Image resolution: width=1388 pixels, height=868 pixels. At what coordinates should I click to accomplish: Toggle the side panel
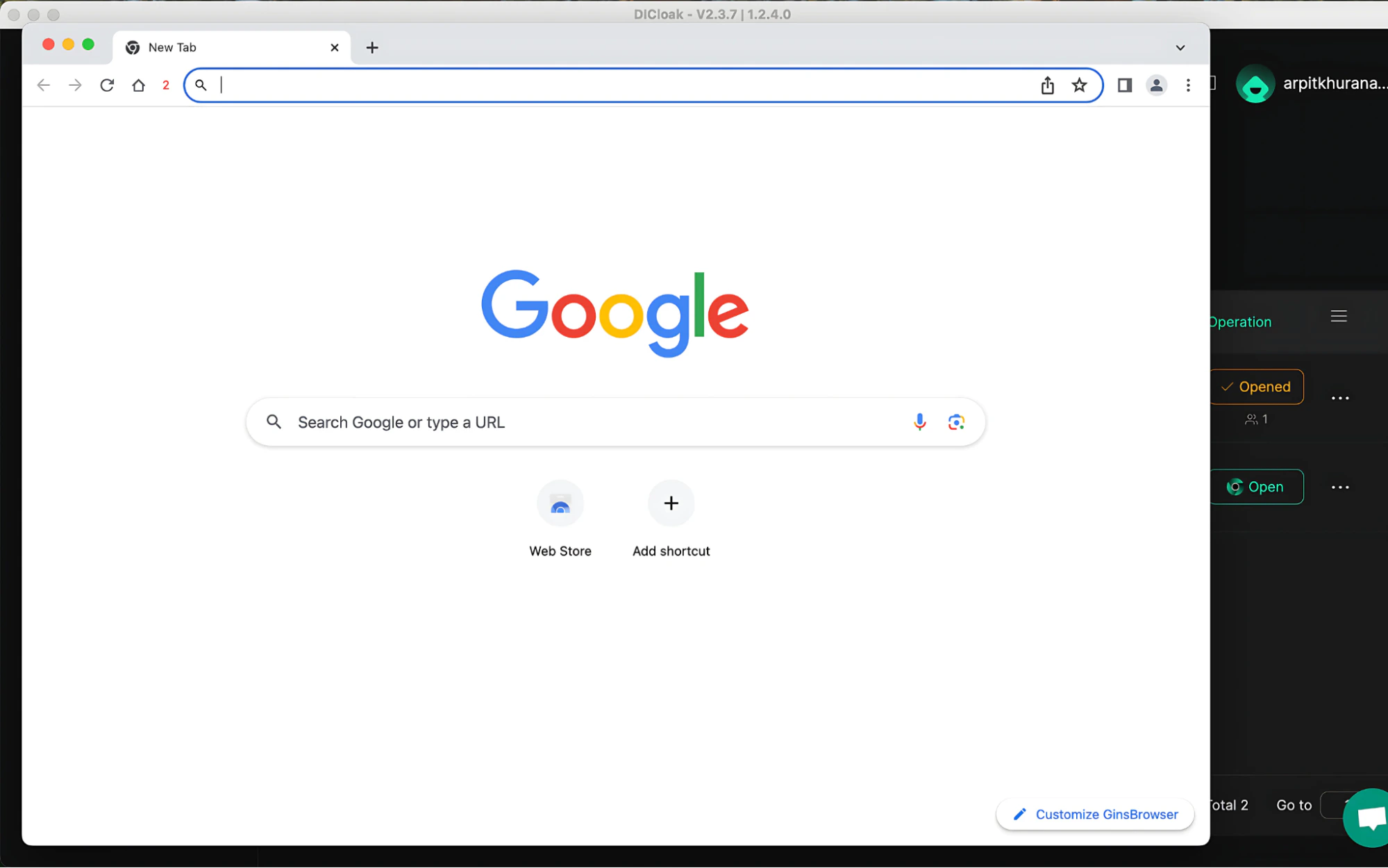[1125, 85]
